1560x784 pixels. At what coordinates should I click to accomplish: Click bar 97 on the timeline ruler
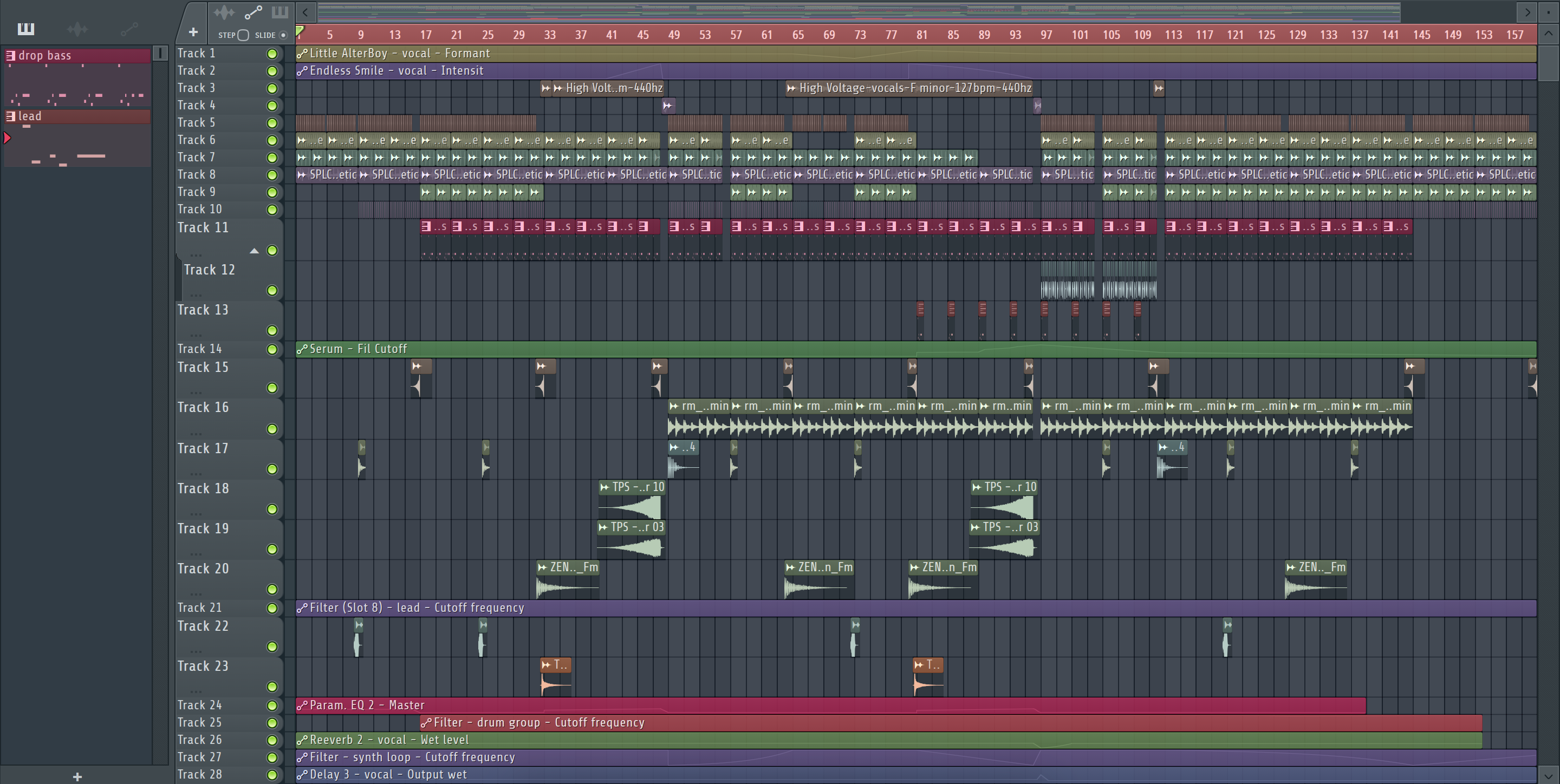point(1046,35)
